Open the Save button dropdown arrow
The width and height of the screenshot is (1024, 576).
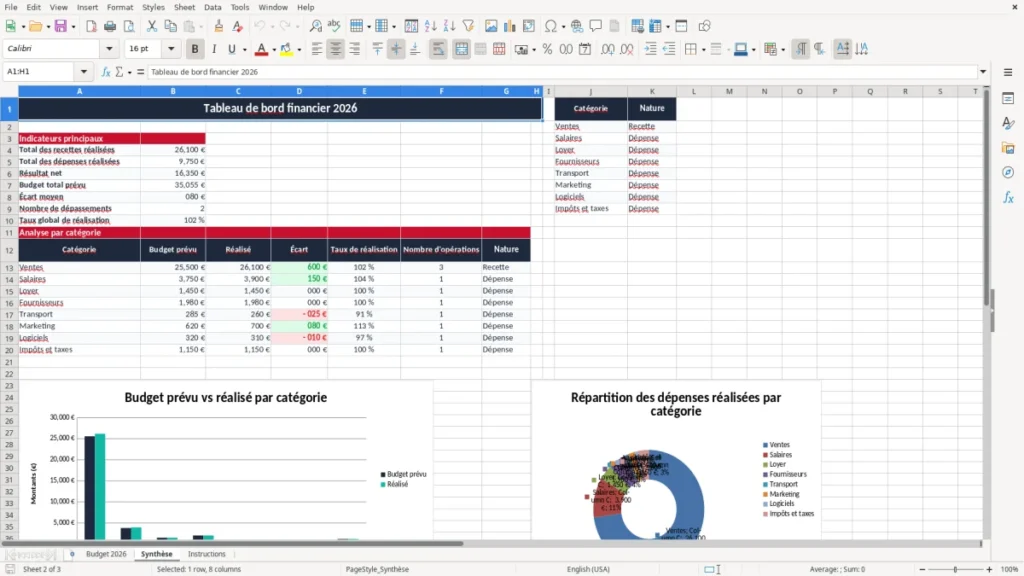click(x=72, y=27)
